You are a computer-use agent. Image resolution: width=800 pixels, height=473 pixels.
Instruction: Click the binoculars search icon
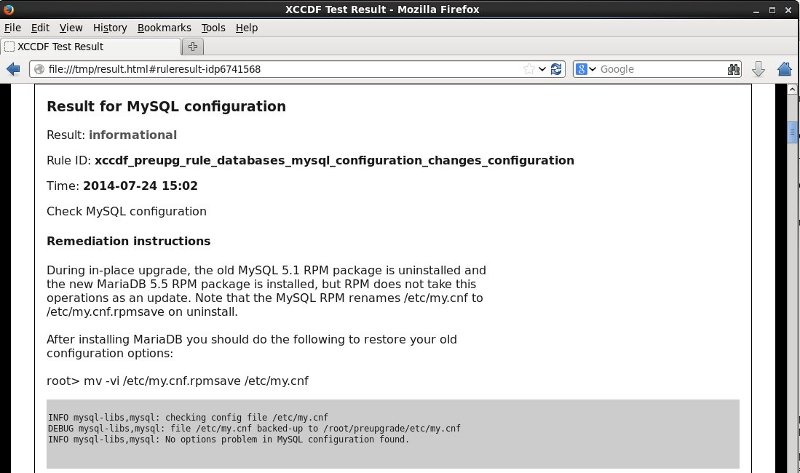pos(733,69)
